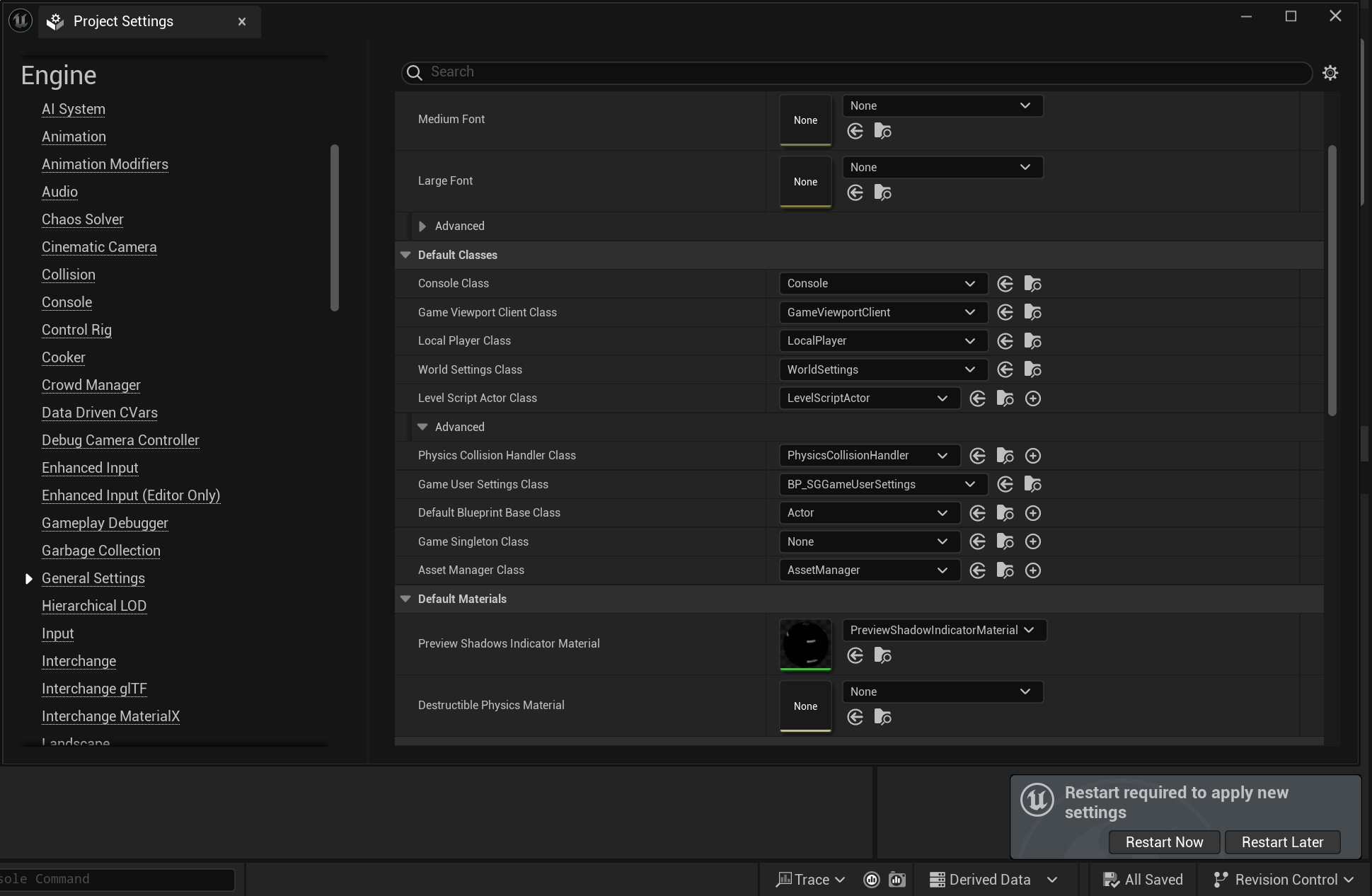Click the Trace insights icon

click(785, 879)
